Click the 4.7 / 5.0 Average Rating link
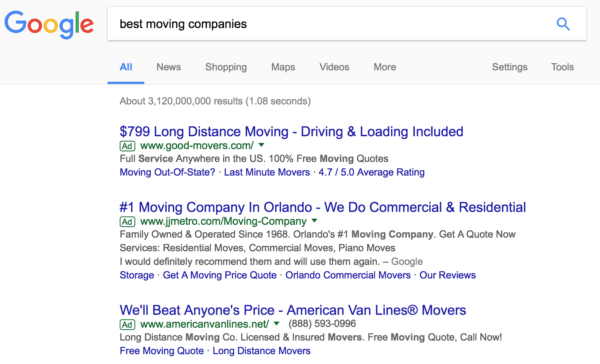This screenshot has height=364, width=600. 372,172
